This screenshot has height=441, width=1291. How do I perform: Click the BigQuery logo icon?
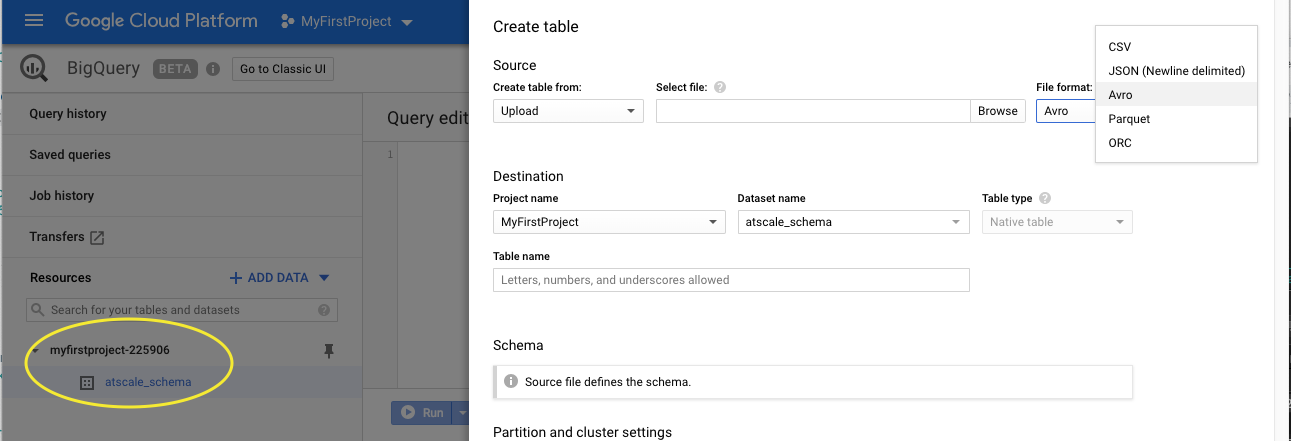[x=34, y=68]
